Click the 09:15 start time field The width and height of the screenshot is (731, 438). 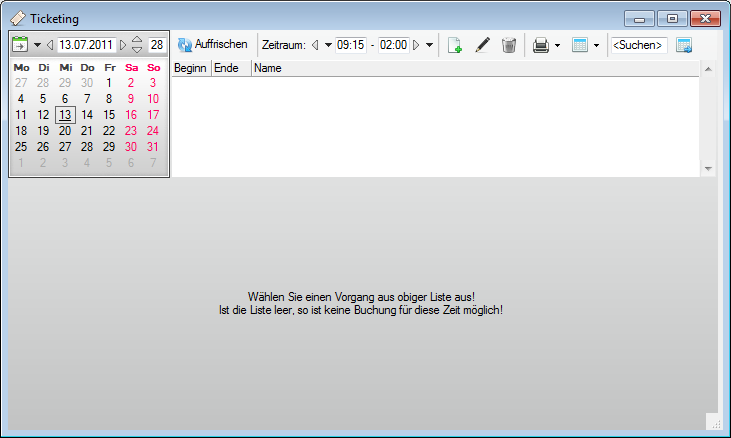point(350,45)
